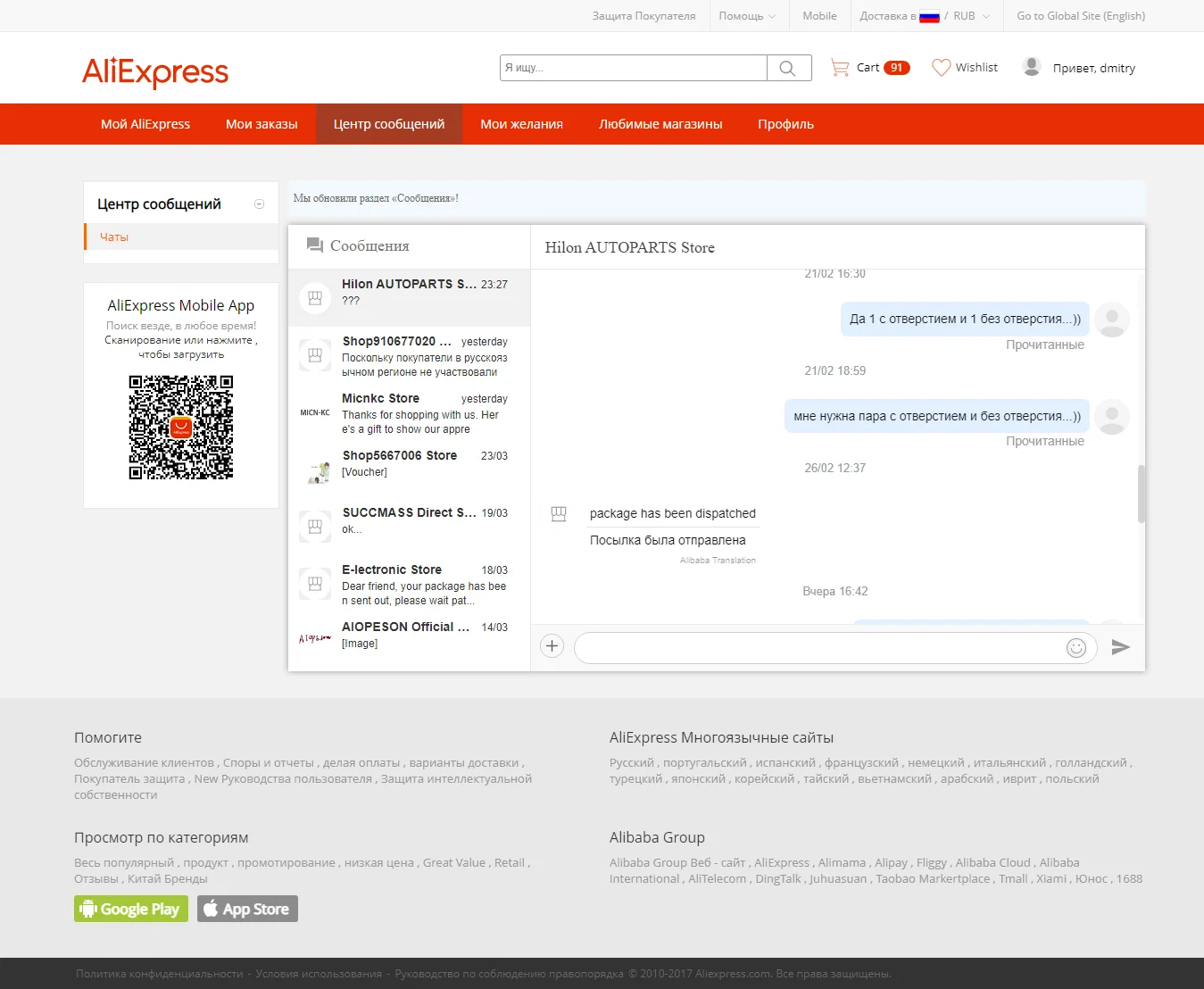1204x989 pixels.
Task: Click the 'package has been dispatched' message
Action: pos(673,513)
